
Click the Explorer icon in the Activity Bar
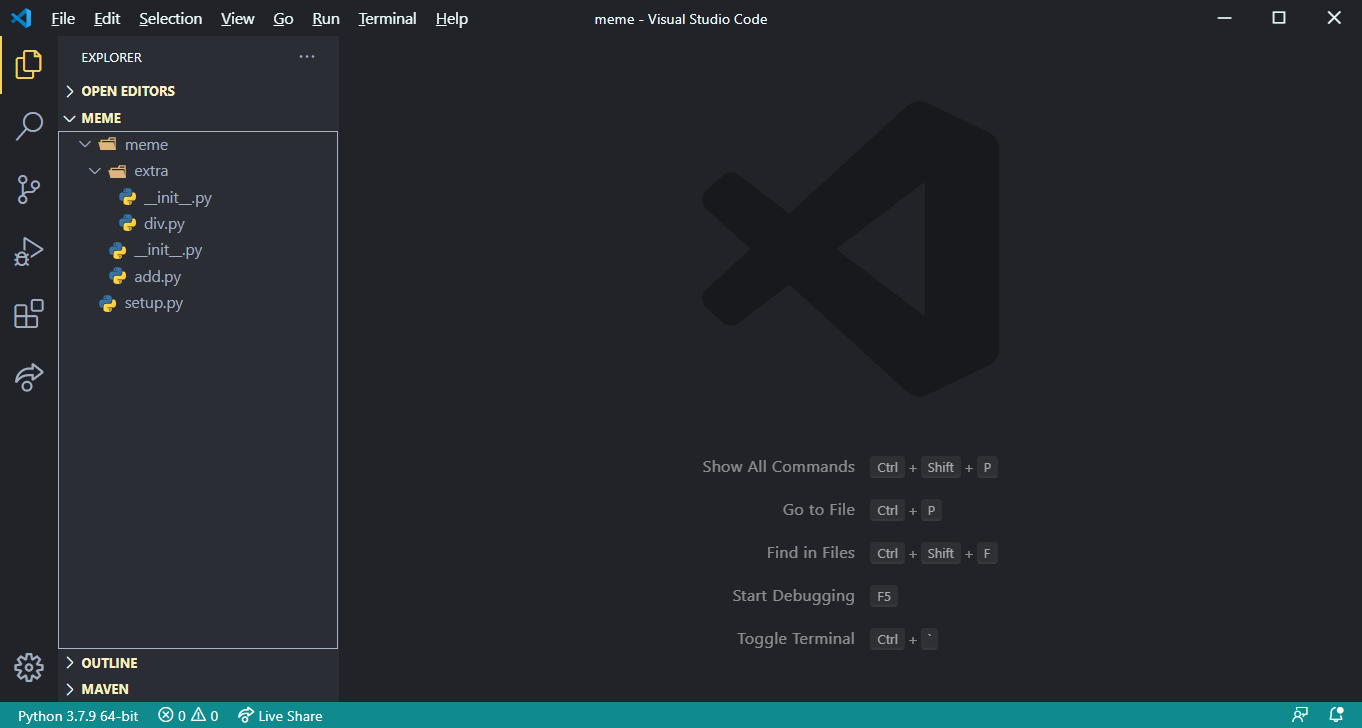(29, 63)
